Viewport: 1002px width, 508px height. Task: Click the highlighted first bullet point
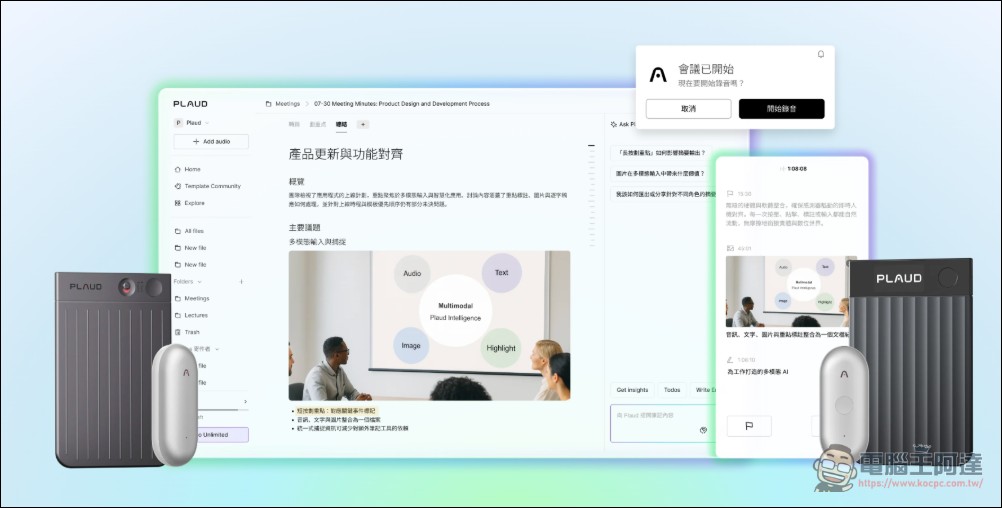(337, 411)
